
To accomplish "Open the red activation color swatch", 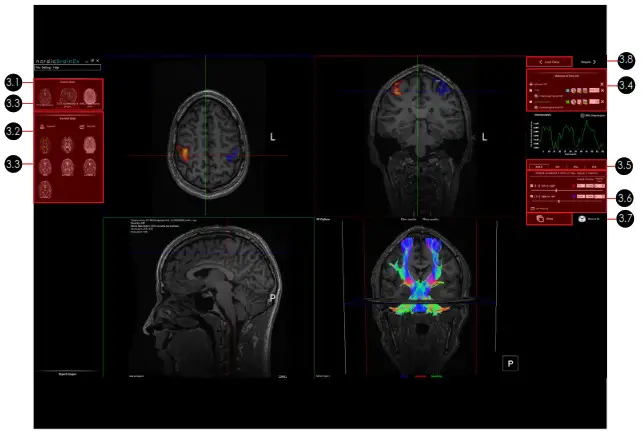I will click(x=574, y=186).
